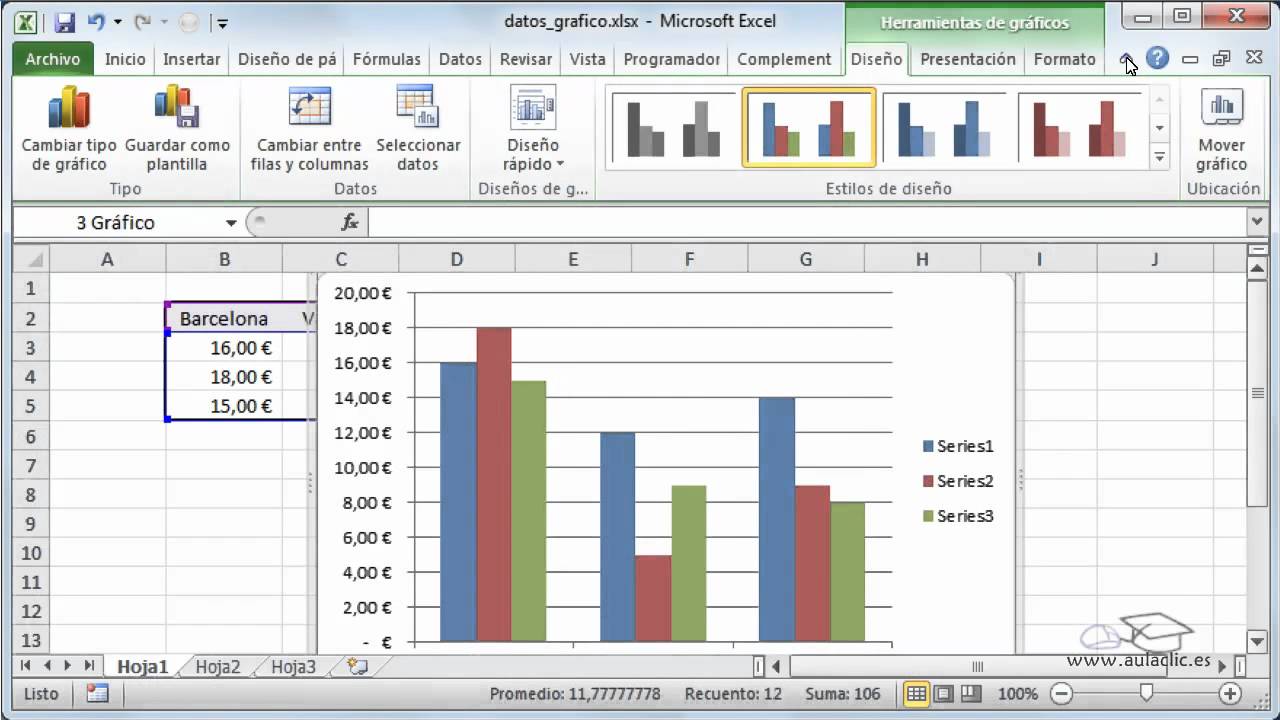
Task: Click the Undo icon
Action: 97,21
